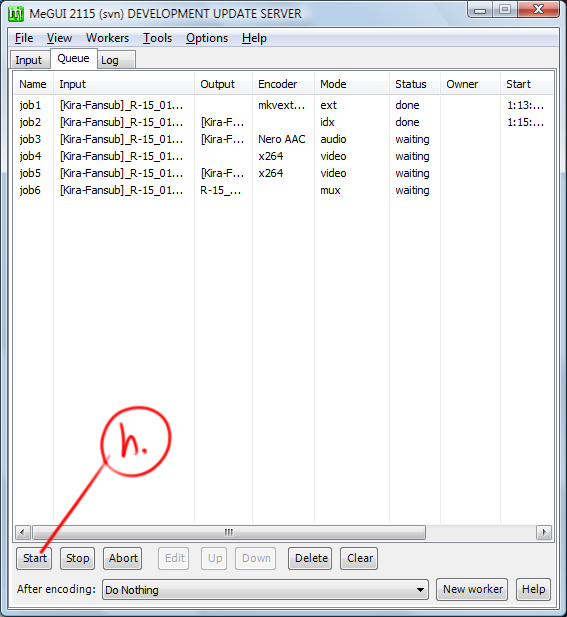The width and height of the screenshot is (567, 617).
Task: Open the Tools menu
Action: [157, 38]
